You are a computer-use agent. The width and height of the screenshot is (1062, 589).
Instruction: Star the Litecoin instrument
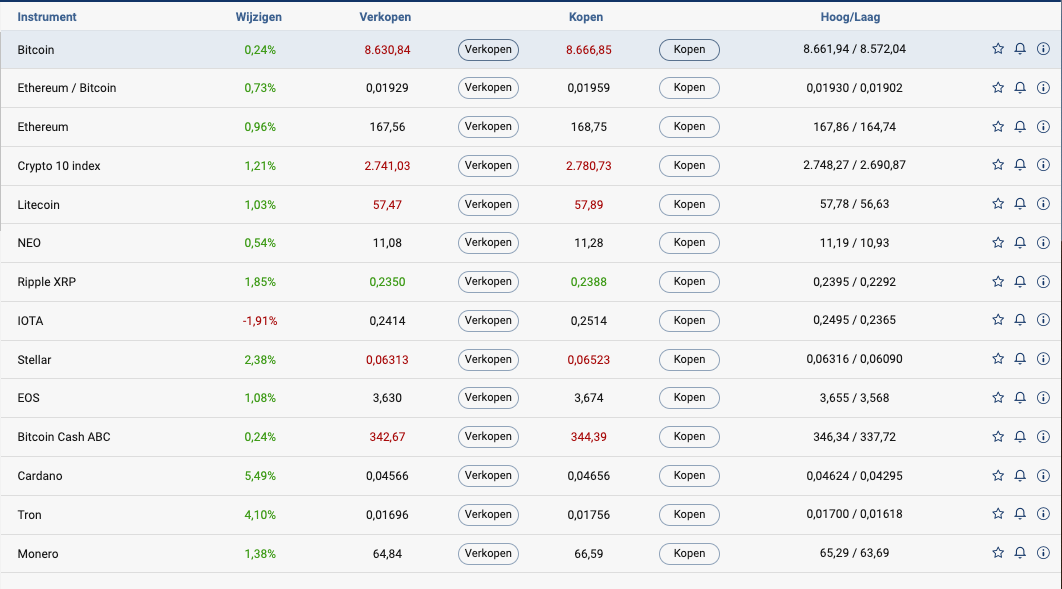(x=998, y=204)
